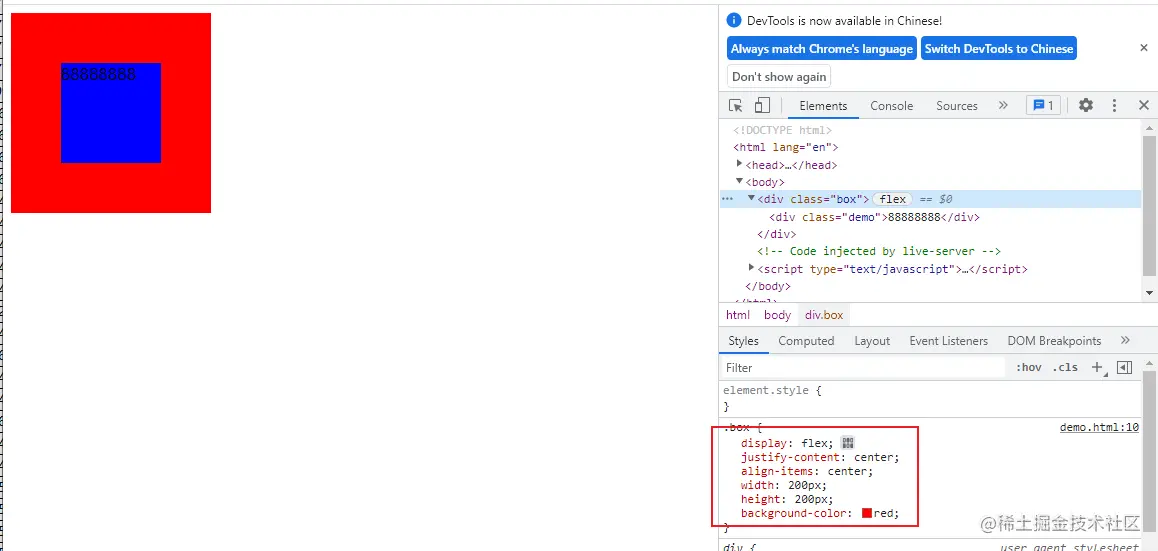Image resolution: width=1158 pixels, height=551 pixels.
Task: Expand the head element node
Action: [x=740, y=164]
